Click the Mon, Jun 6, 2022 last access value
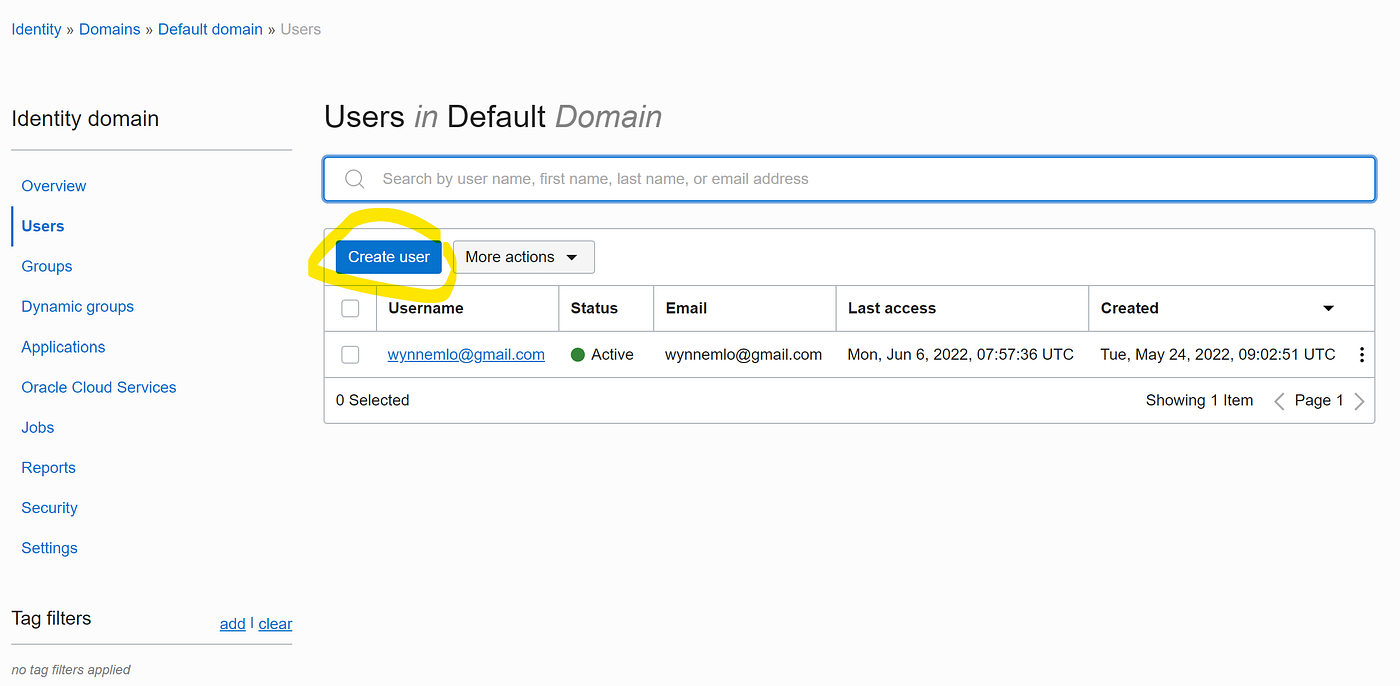The image size is (1400, 686). pyautogui.click(x=960, y=354)
